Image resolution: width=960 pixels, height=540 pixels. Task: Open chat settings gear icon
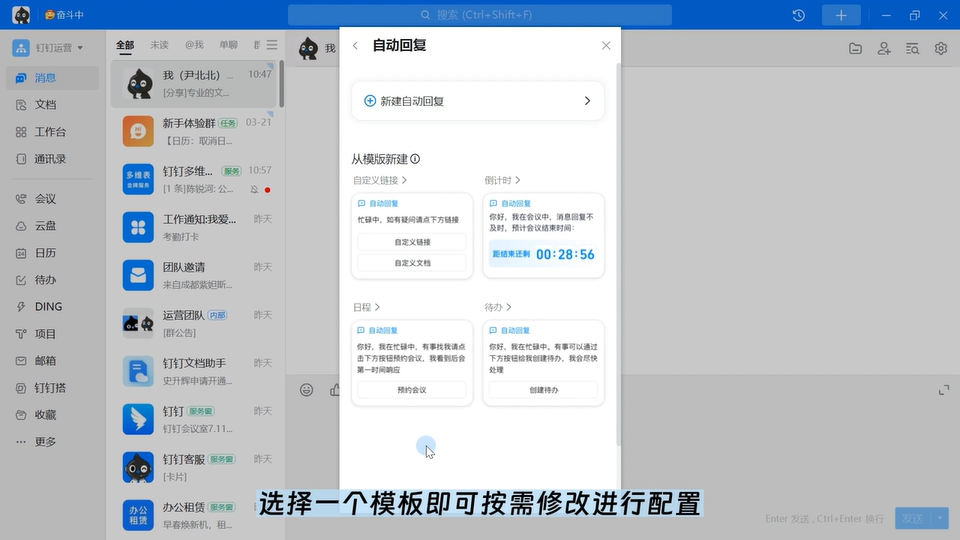940,48
